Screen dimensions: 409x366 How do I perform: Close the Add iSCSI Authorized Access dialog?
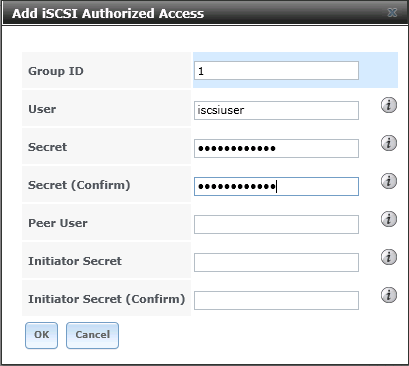(392, 13)
